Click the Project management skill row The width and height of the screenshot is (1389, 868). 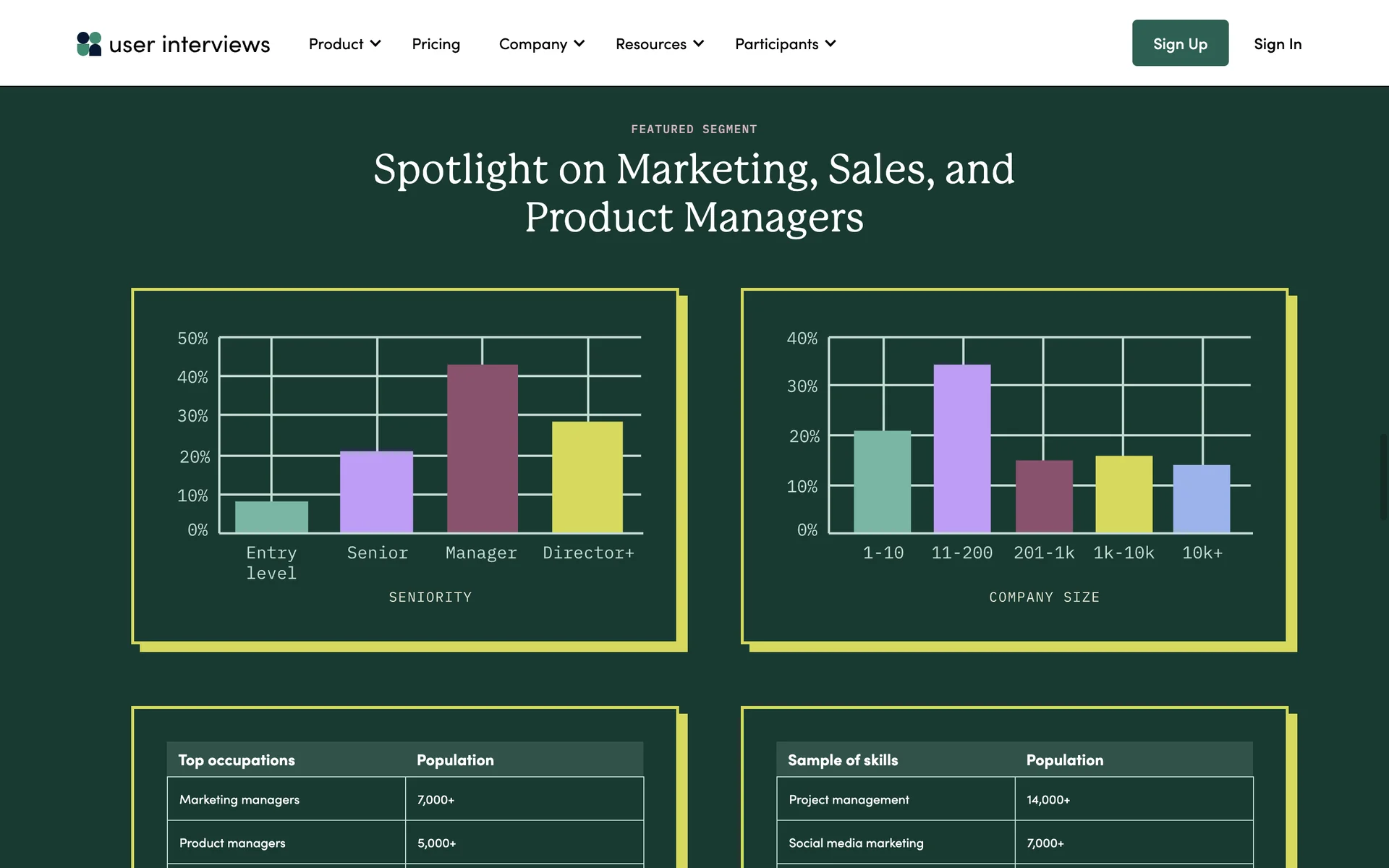tap(849, 799)
